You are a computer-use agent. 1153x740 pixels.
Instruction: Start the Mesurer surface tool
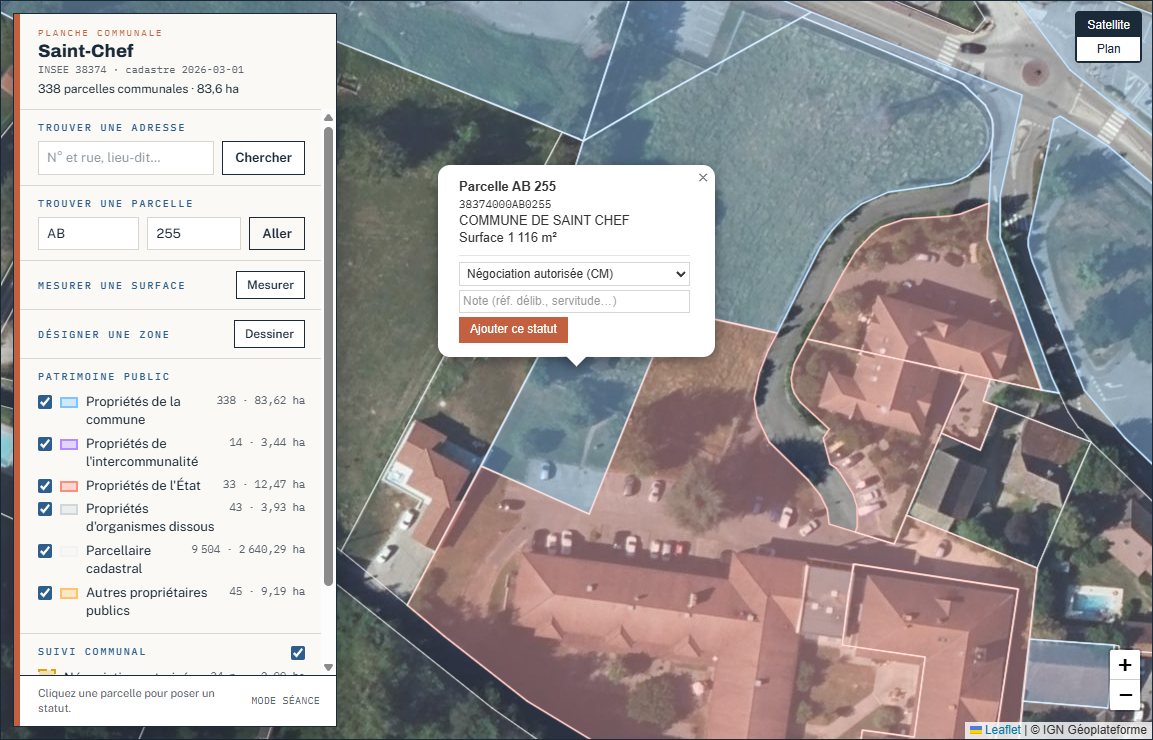pyautogui.click(x=270, y=285)
